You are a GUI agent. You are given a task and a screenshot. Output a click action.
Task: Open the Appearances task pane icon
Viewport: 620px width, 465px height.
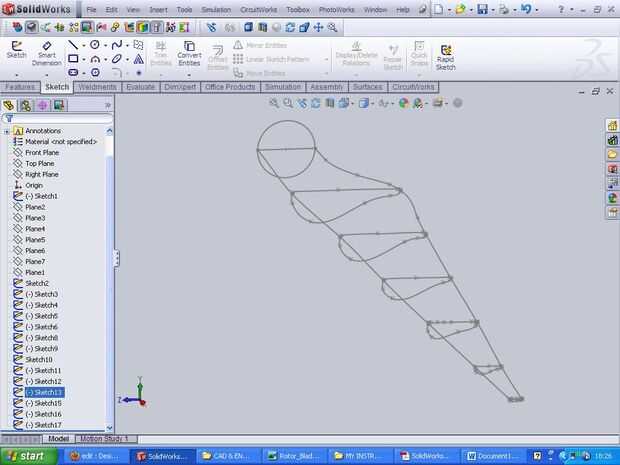612,198
